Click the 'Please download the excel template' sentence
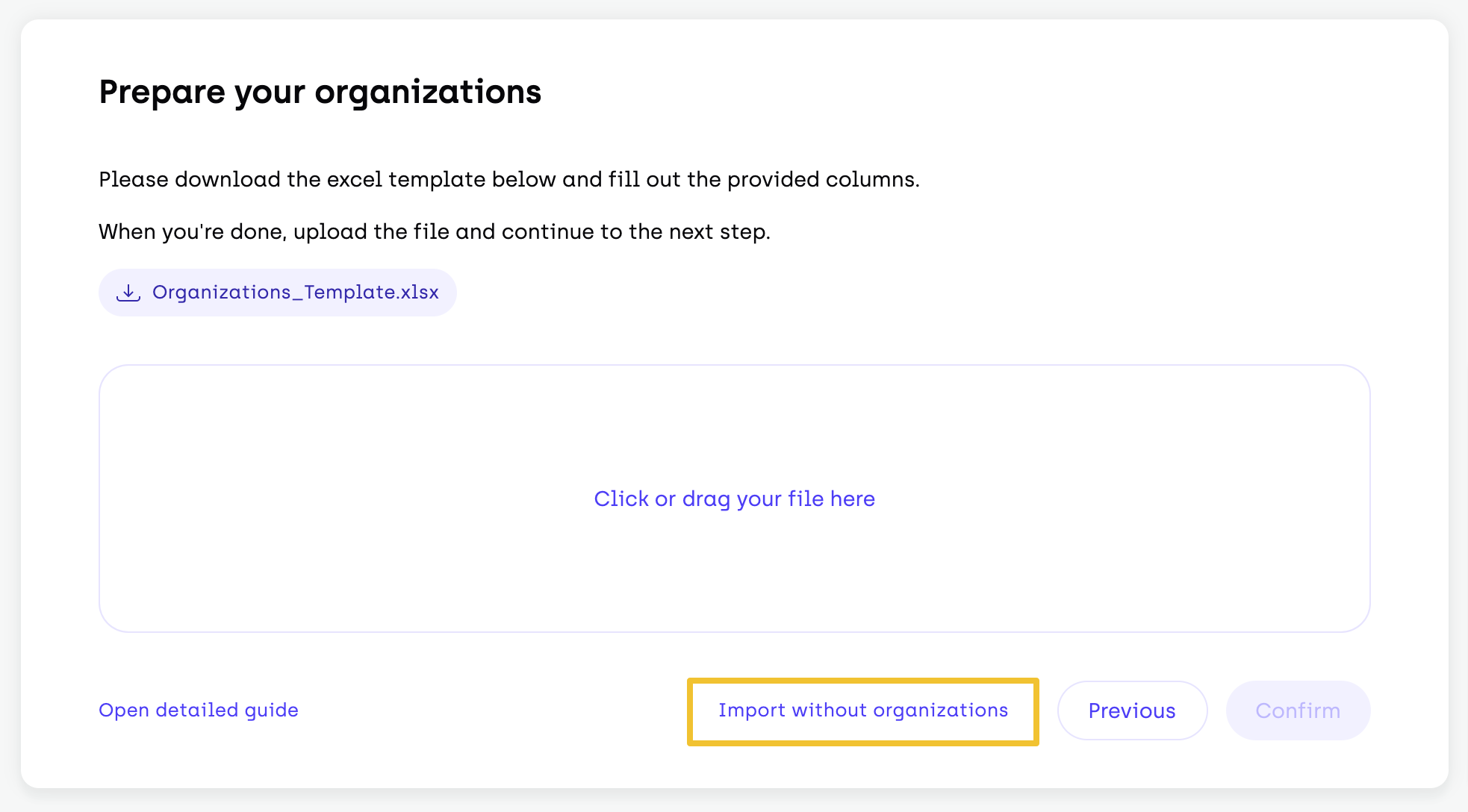 coord(508,179)
